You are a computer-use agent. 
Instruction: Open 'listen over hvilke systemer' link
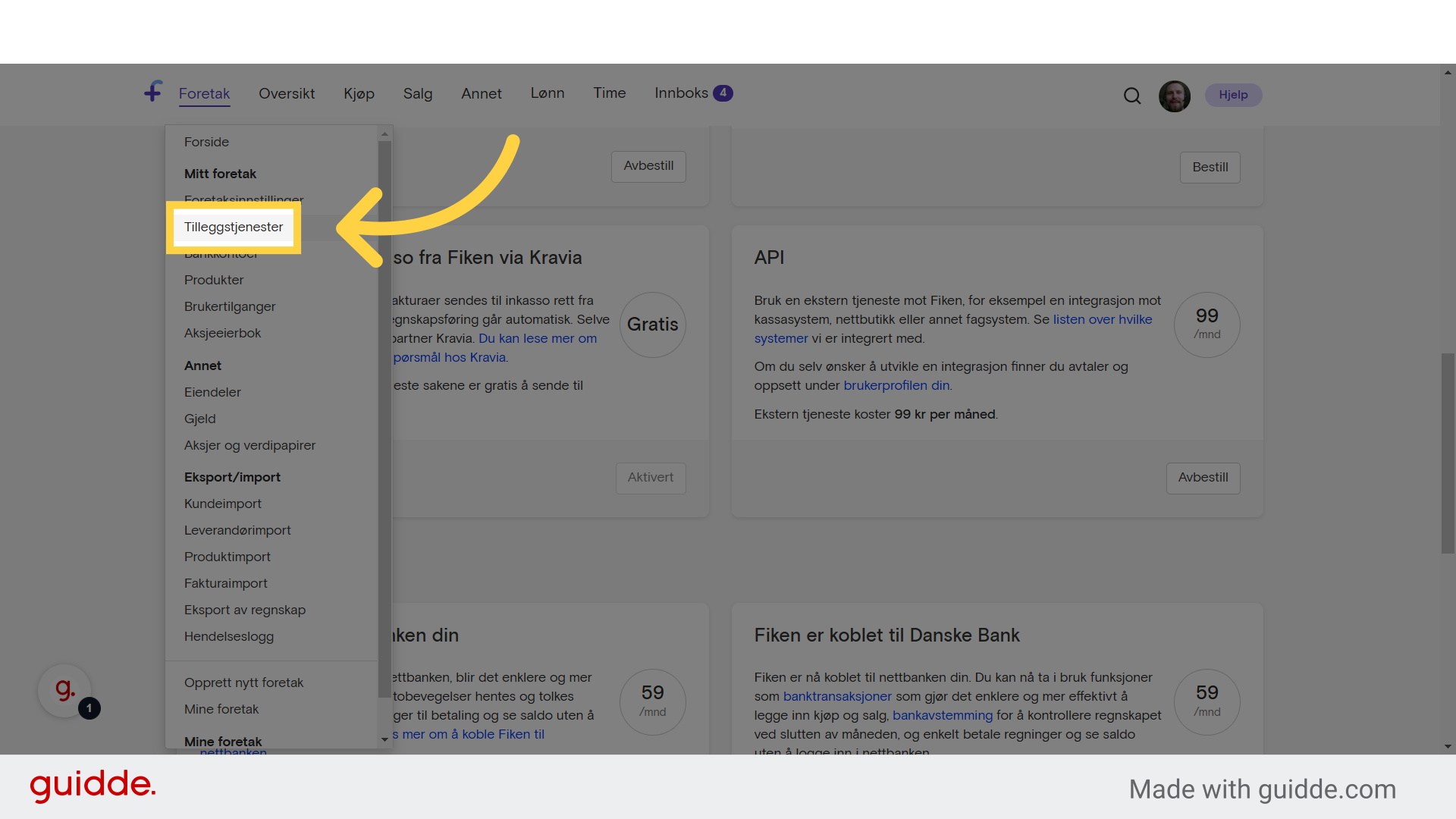pyautogui.click(x=1103, y=319)
